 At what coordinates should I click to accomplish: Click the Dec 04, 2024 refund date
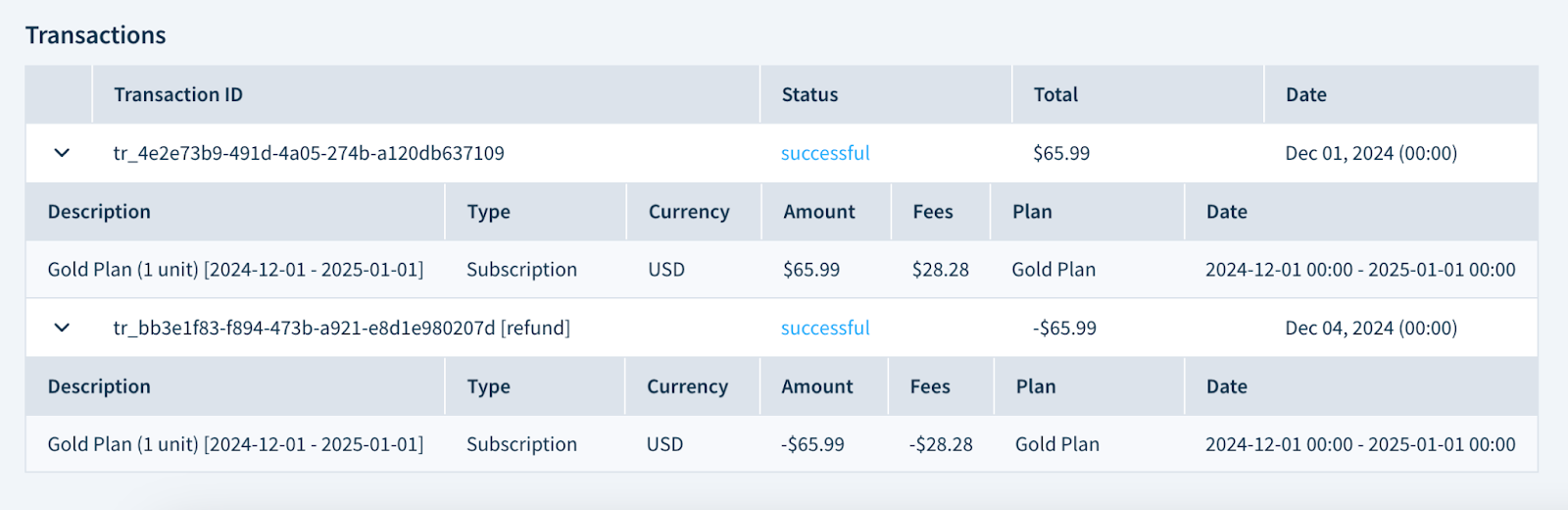(x=1371, y=328)
